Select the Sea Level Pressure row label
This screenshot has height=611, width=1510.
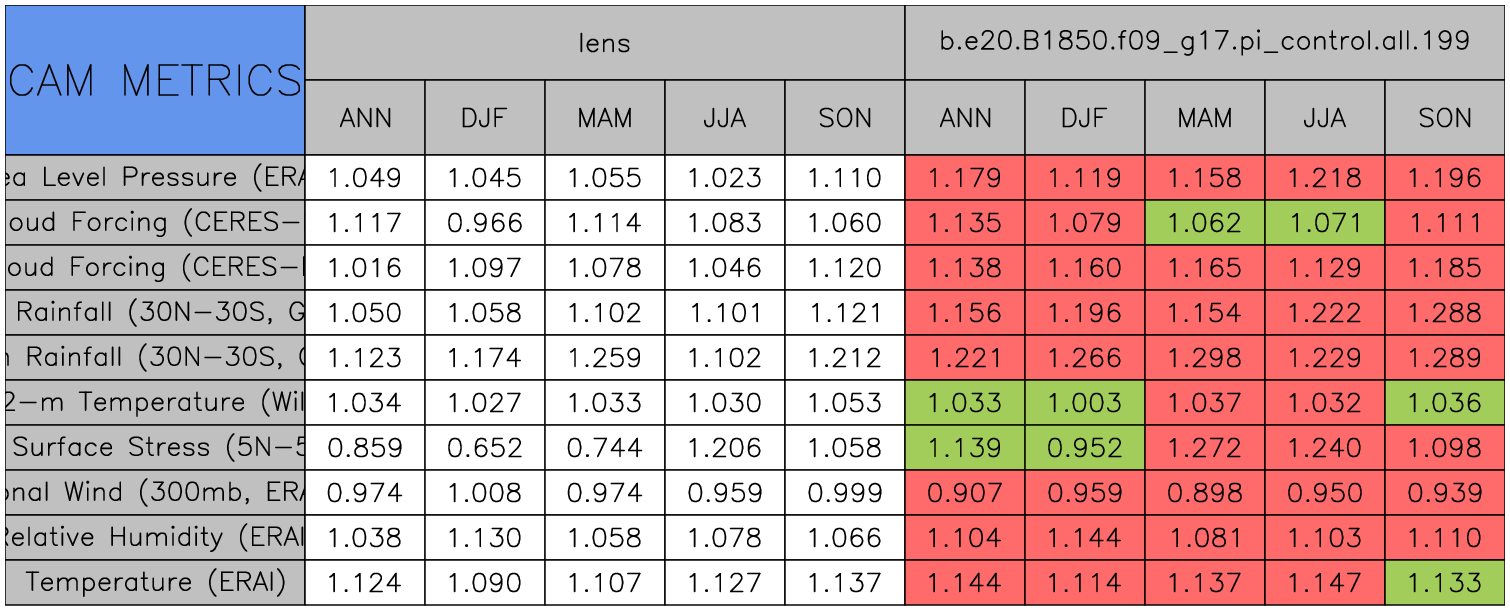(x=155, y=178)
